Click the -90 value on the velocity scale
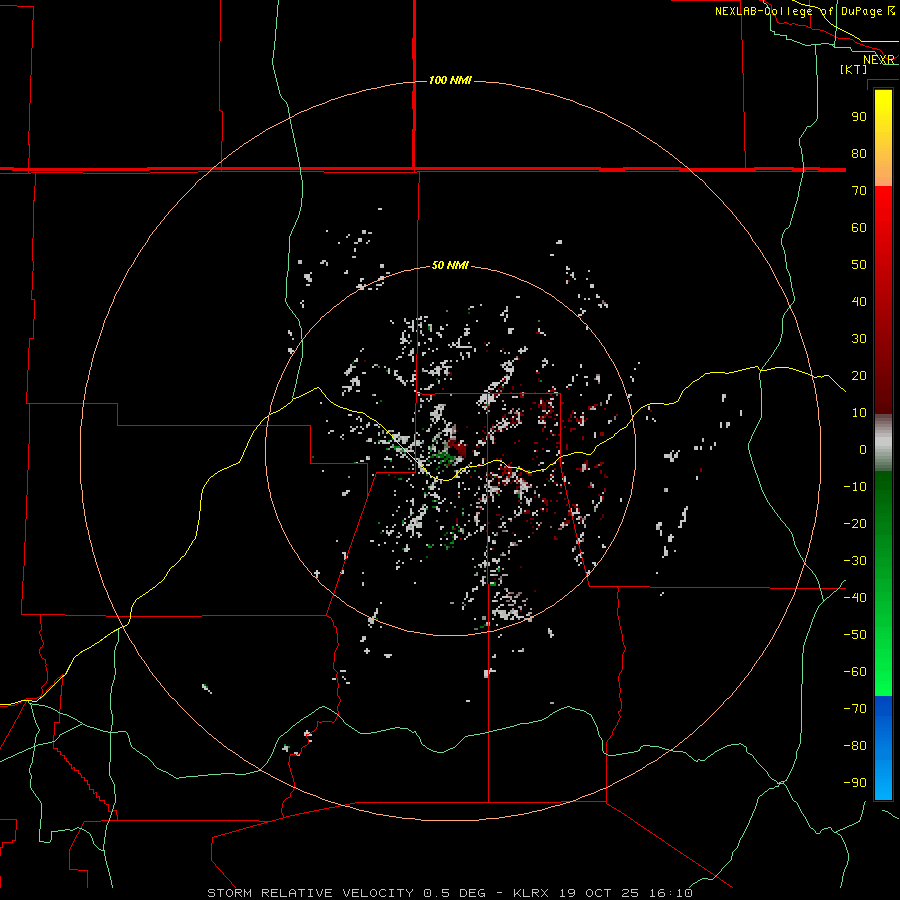The image size is (900, 900). point(855,782)
